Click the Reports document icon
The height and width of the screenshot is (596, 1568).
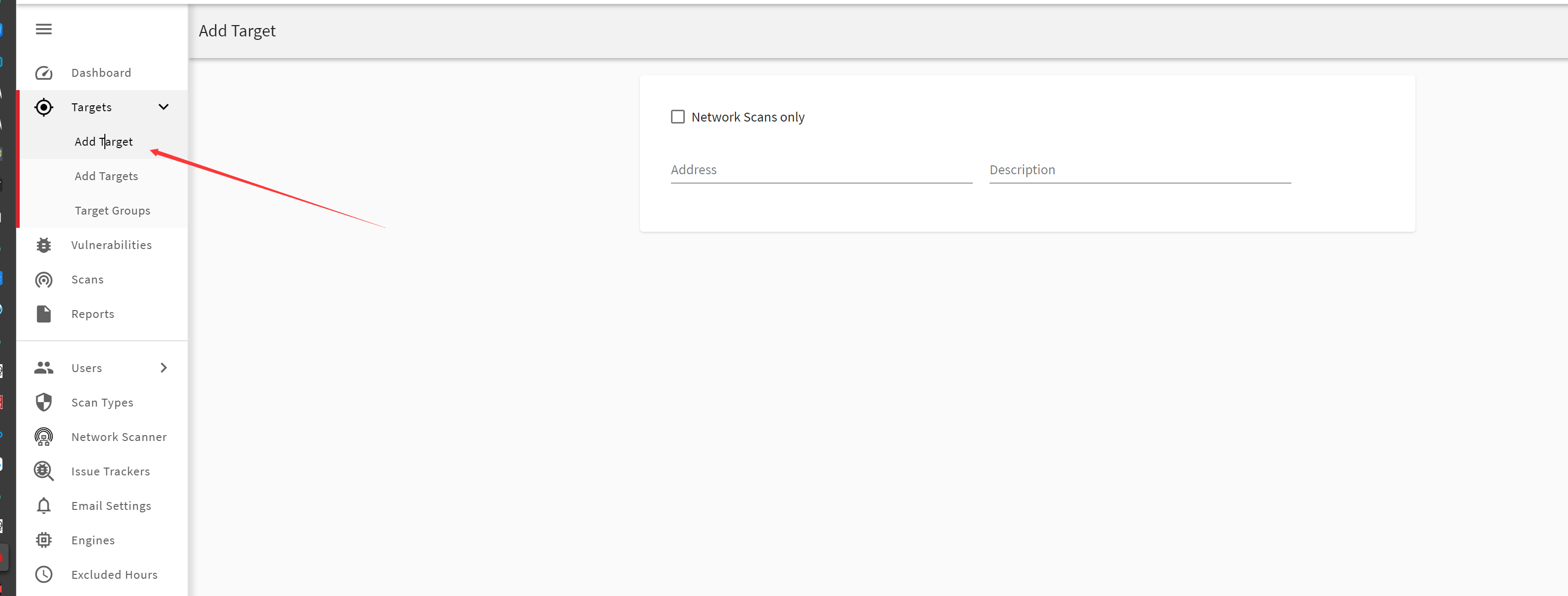[x=44, y=314]
